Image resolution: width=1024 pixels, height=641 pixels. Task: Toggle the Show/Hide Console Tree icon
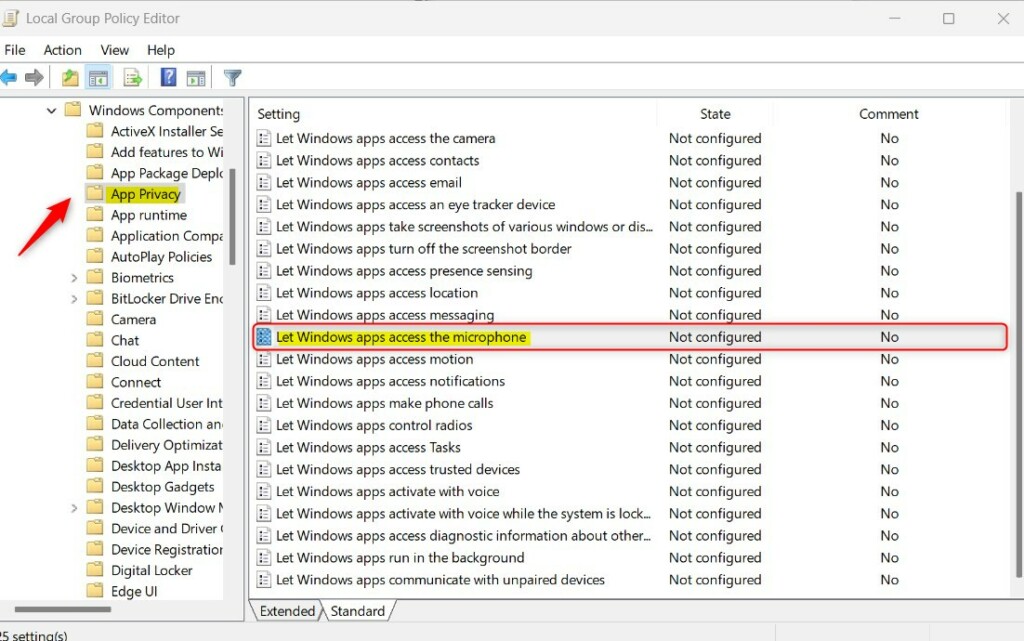[x=99, y=78]
